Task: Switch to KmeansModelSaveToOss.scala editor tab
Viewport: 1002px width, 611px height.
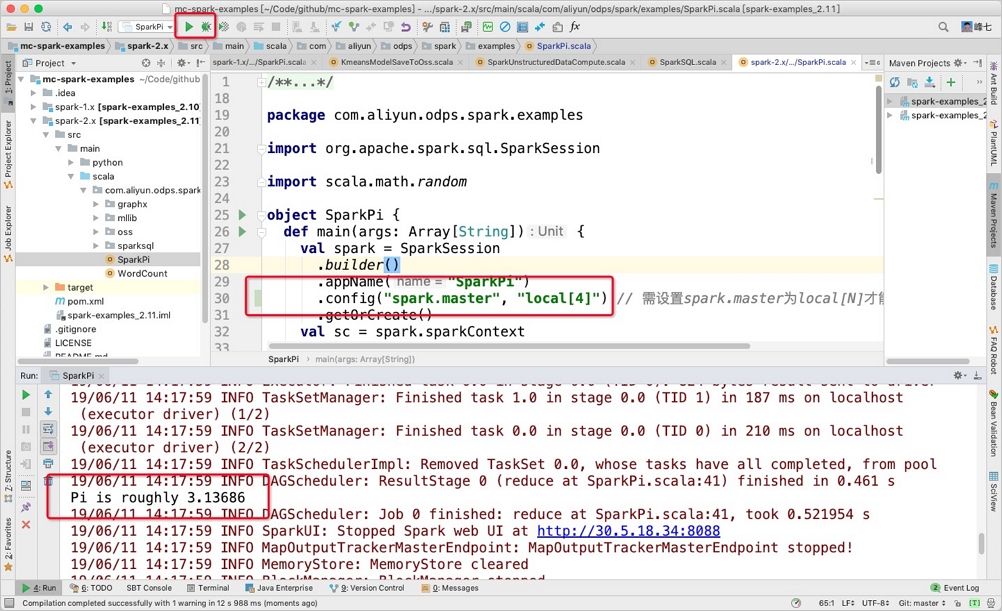Action: [396, 62]
